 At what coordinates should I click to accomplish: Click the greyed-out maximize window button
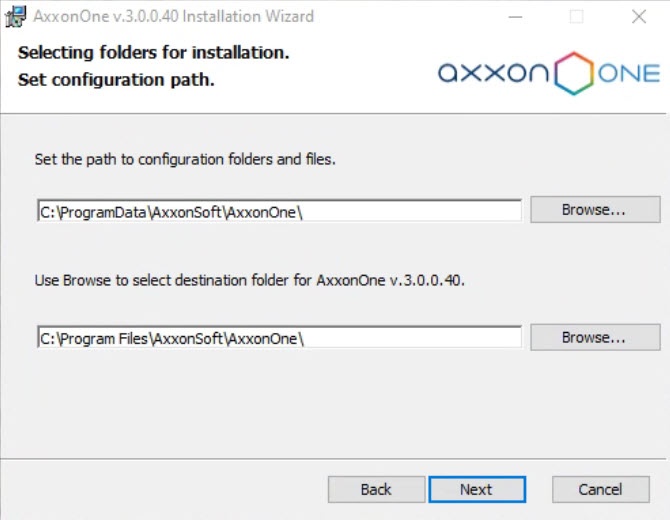(x=577, y=16)
